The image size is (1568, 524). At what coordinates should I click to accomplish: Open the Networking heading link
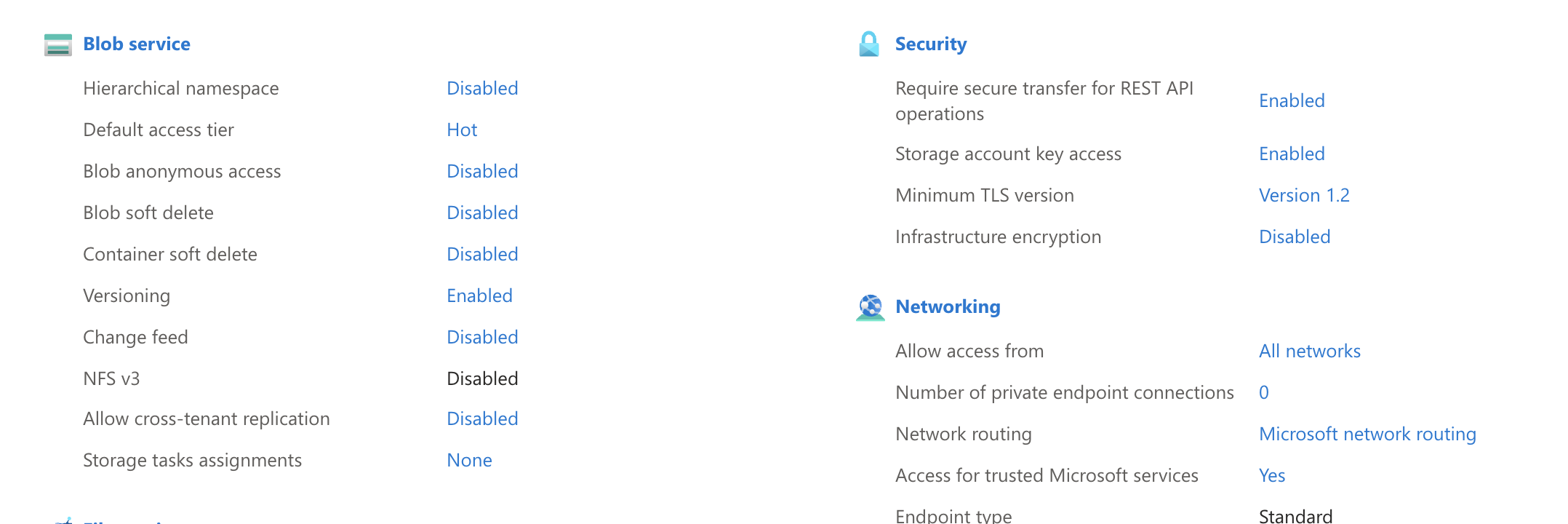[948, 306]
